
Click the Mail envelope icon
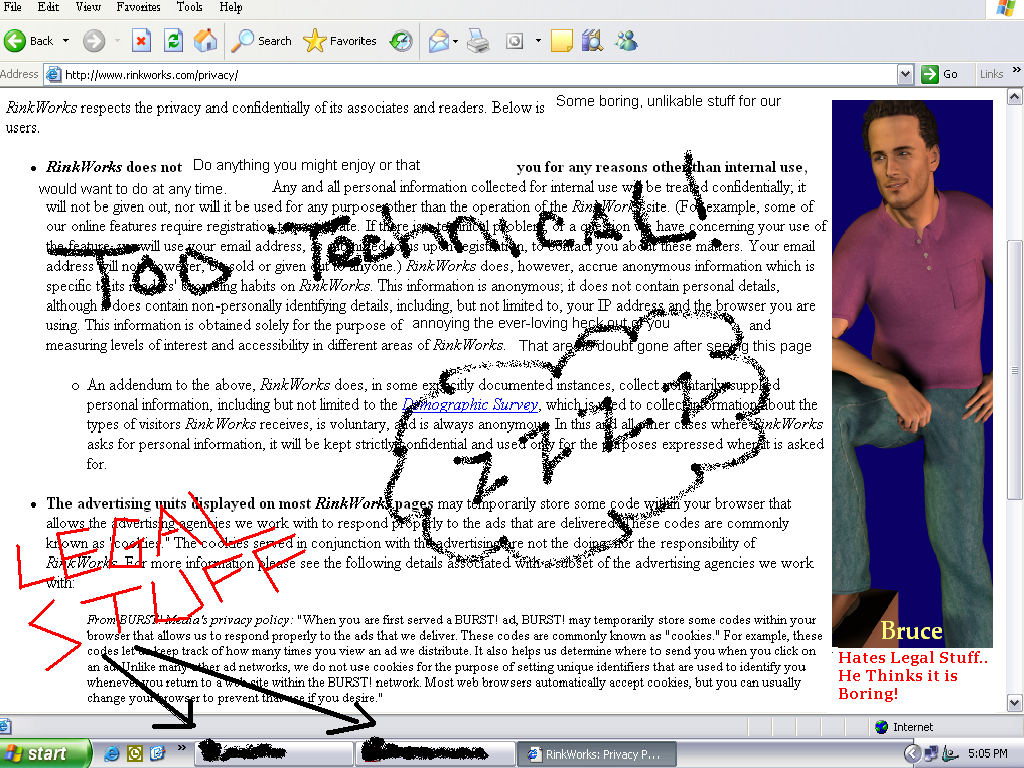[439, 41]
